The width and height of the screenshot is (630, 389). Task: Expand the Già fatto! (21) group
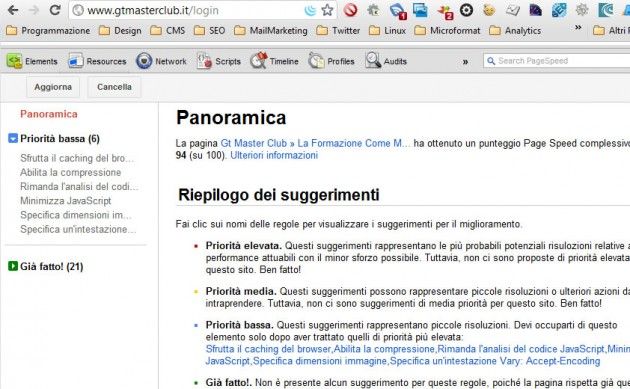point(13,266)
